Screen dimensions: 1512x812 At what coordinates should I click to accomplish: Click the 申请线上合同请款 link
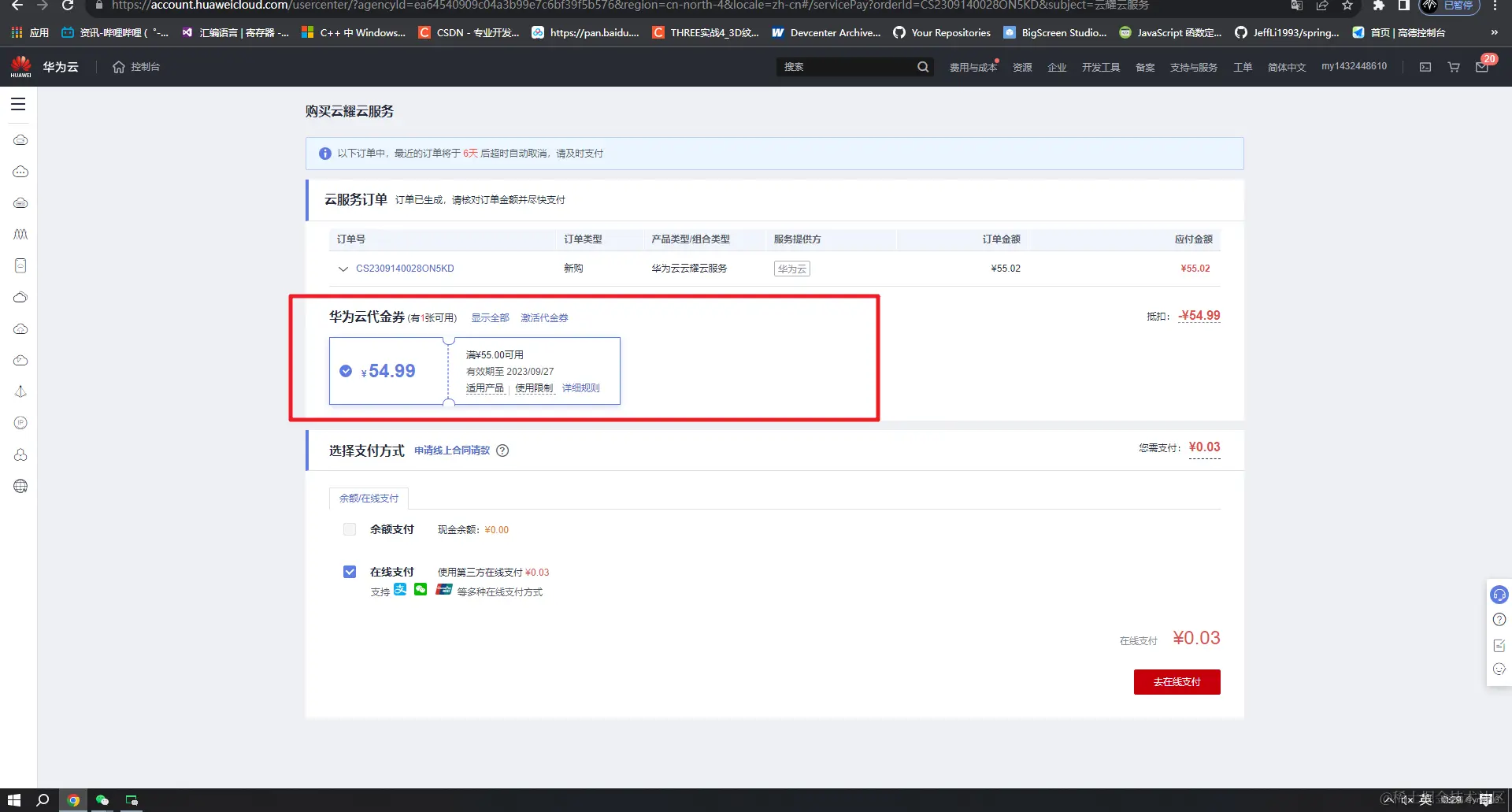pyautogui.click(x=452, y=450)
